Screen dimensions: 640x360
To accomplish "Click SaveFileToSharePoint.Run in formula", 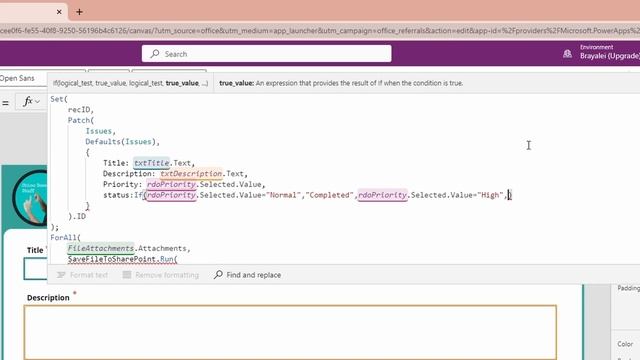I will point(123,259).
